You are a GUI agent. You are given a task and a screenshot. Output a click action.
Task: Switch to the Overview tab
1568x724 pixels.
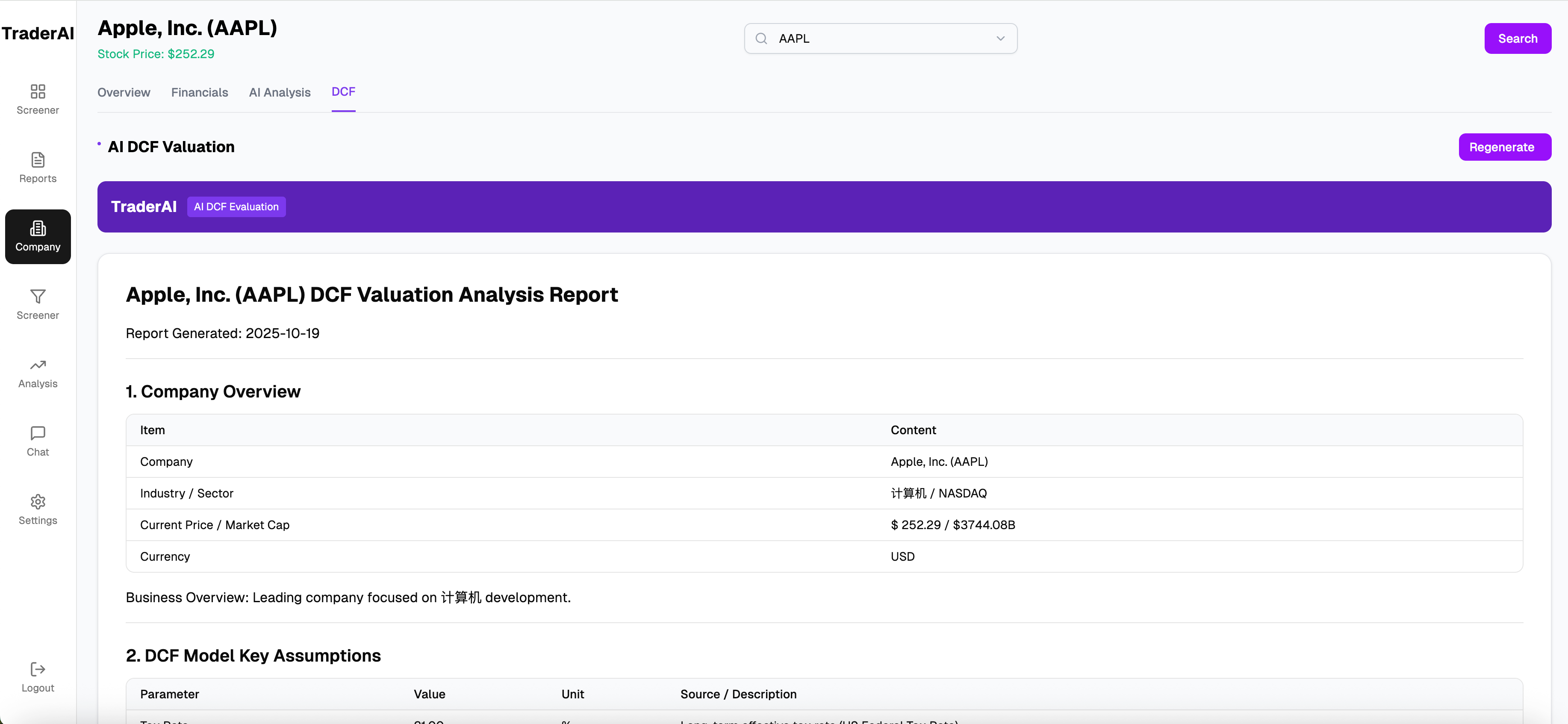pos(124,92)
